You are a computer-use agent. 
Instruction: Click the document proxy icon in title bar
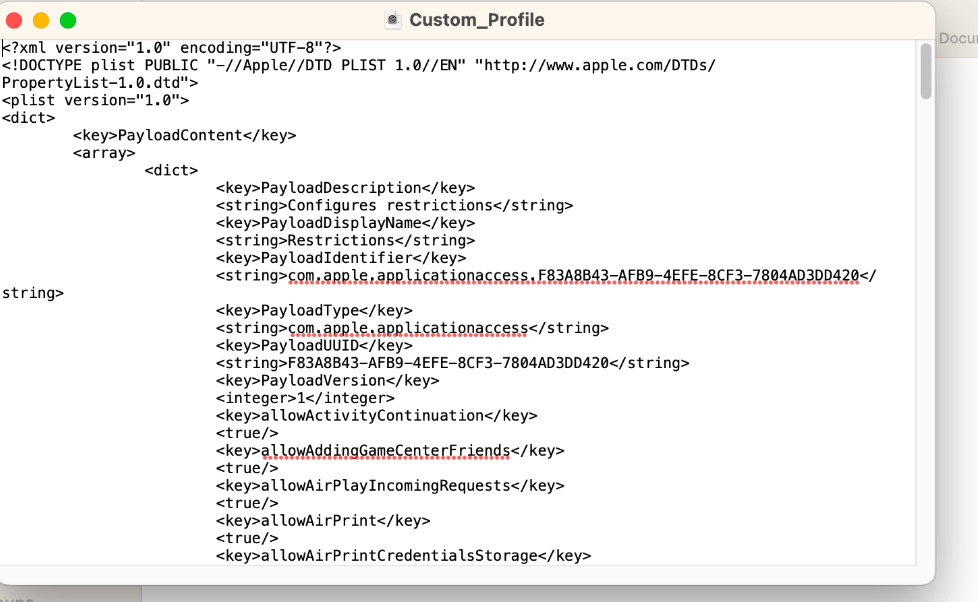coord(393,20)
